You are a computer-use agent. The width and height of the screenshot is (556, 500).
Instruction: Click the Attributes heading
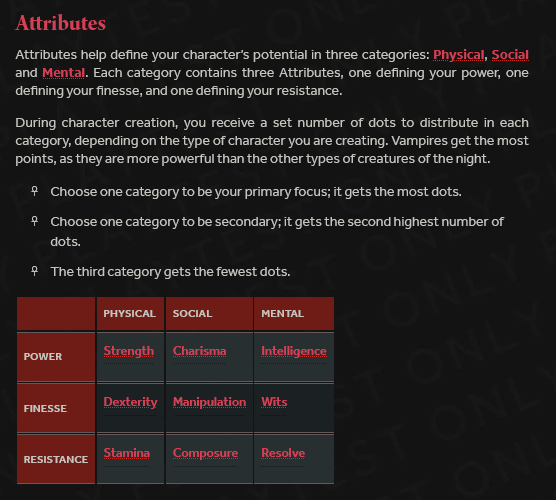[61, 23]
